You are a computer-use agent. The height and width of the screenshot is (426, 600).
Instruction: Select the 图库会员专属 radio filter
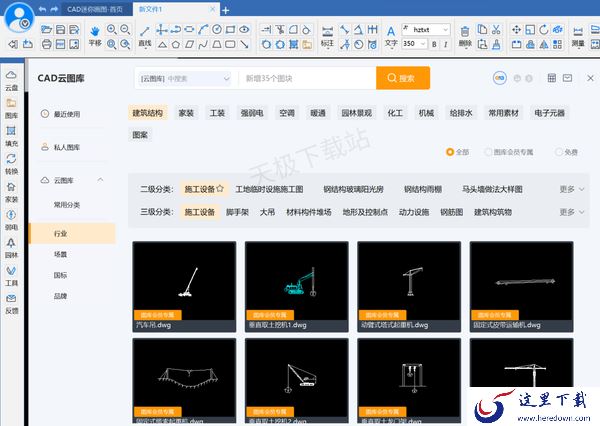point(509,152)
